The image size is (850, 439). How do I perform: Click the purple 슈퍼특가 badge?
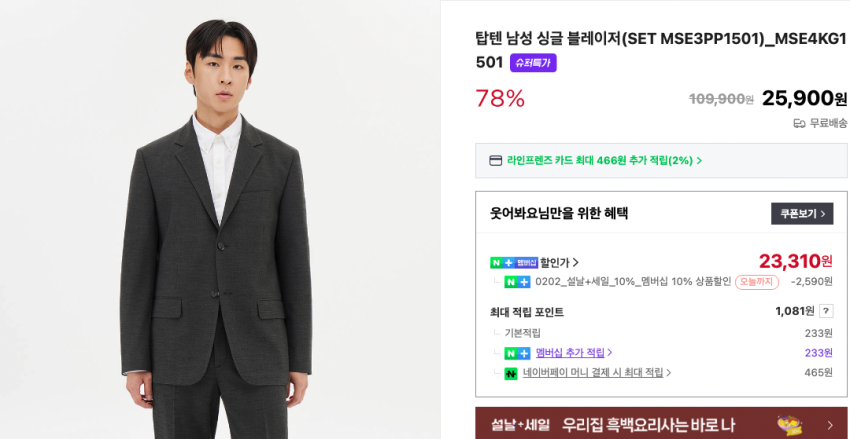tap(533, 63)
